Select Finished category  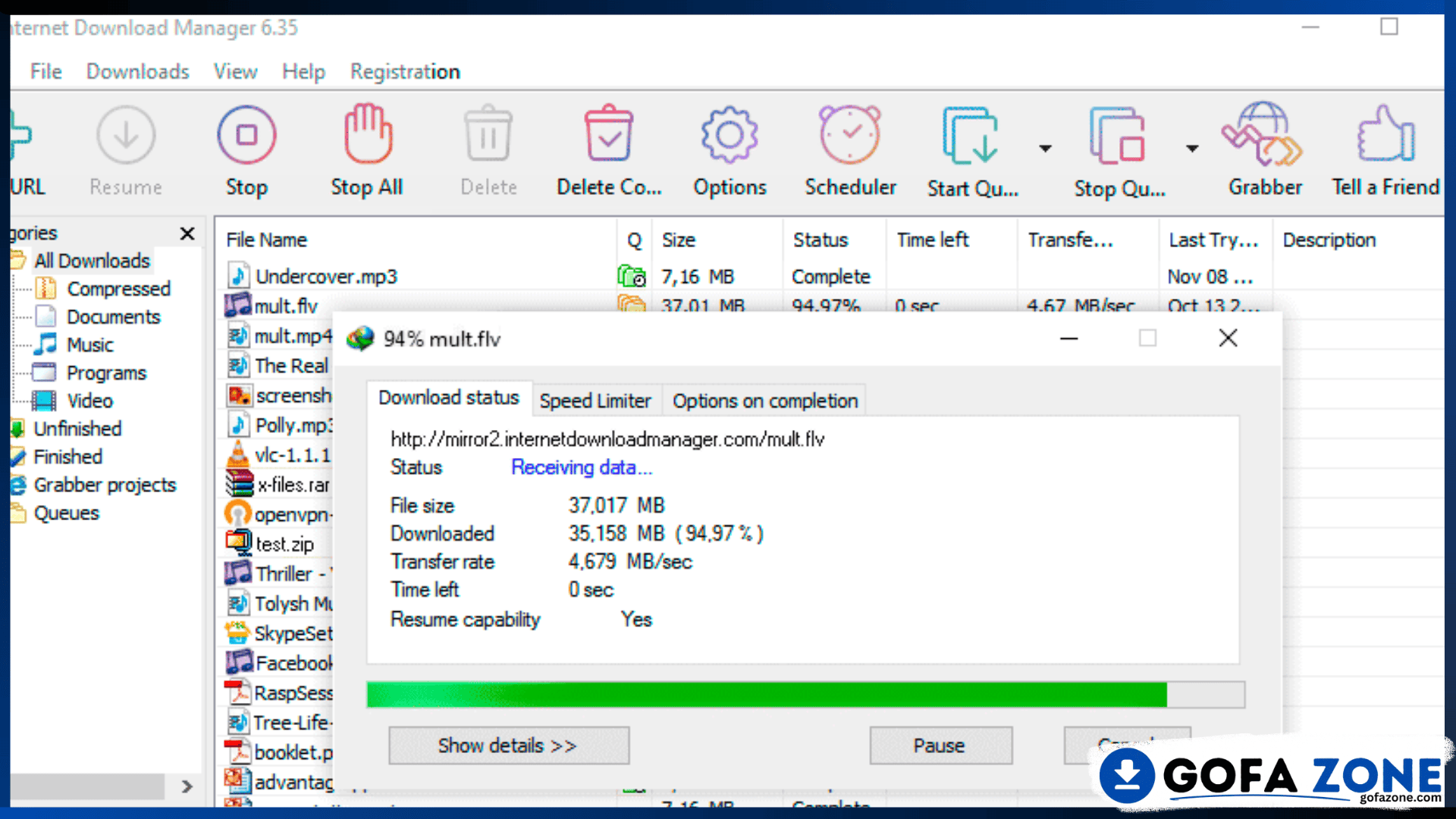pos(67,457)
